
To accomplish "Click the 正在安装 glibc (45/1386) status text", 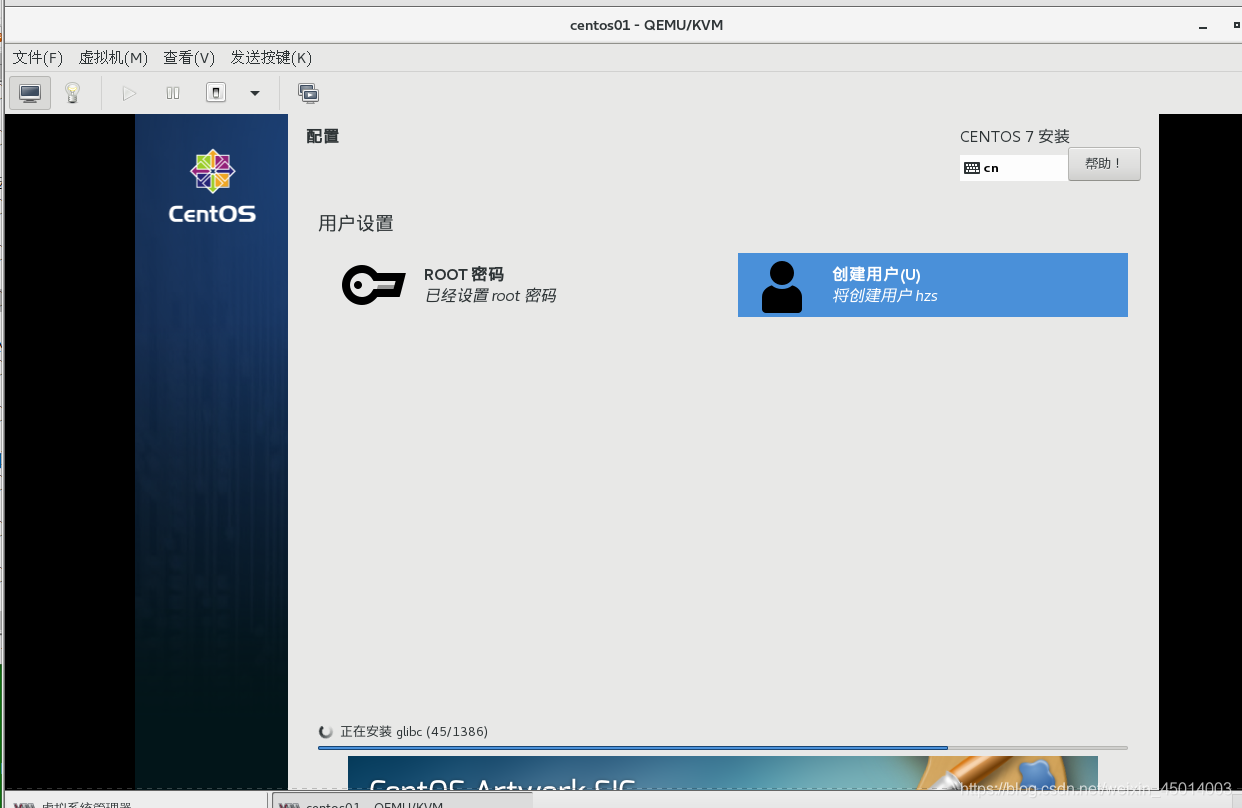I will (x=414, y=732).
